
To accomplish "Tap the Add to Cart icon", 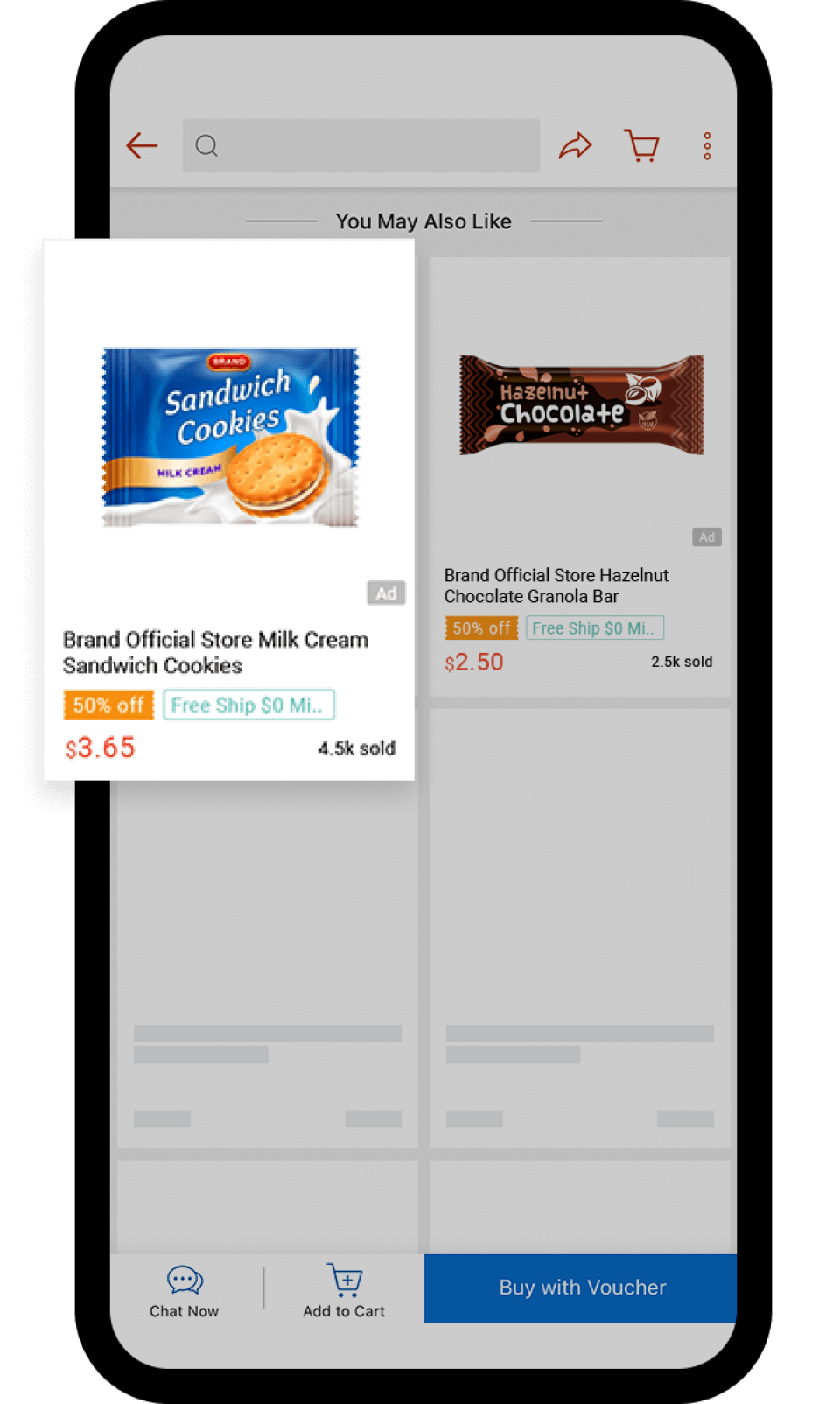I will coord(345,1280).
